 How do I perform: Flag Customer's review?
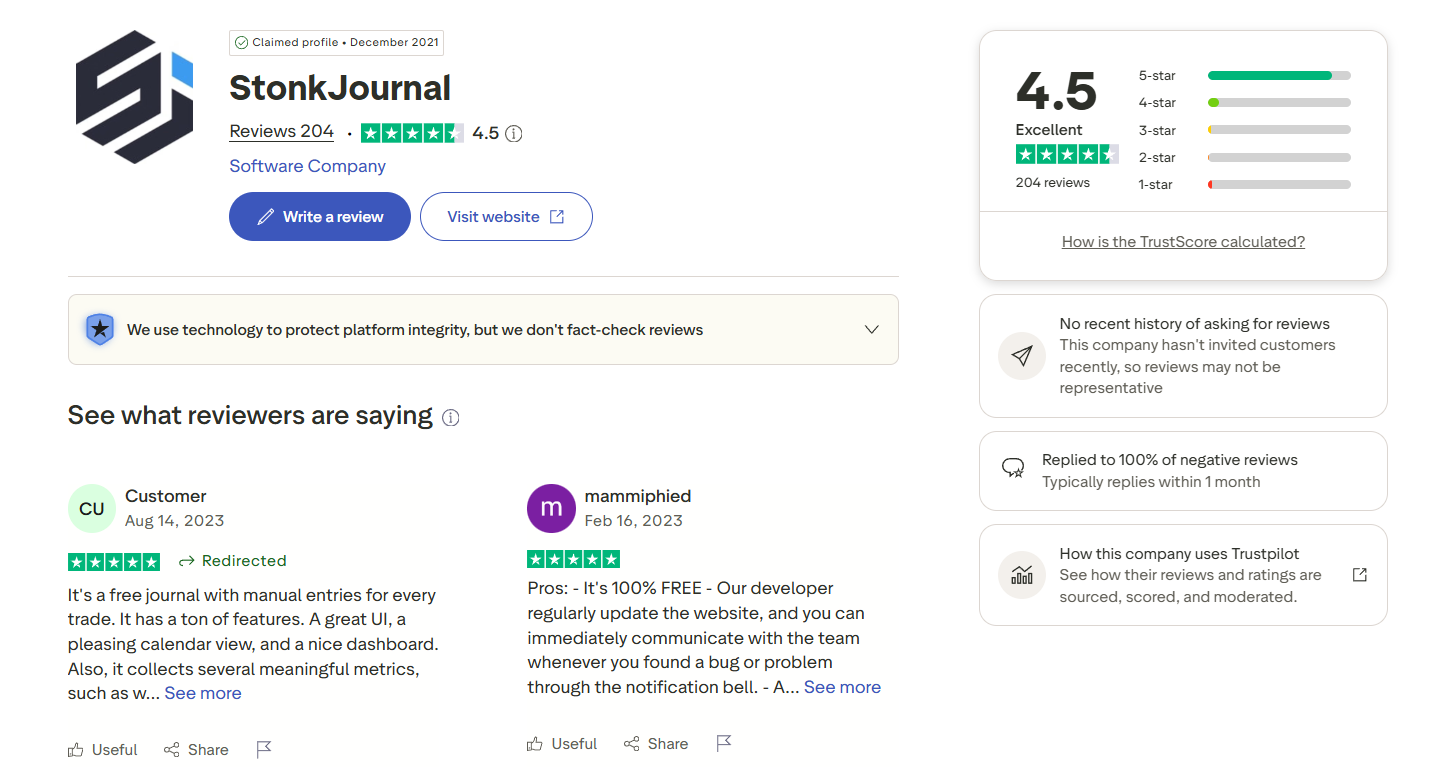264,749
